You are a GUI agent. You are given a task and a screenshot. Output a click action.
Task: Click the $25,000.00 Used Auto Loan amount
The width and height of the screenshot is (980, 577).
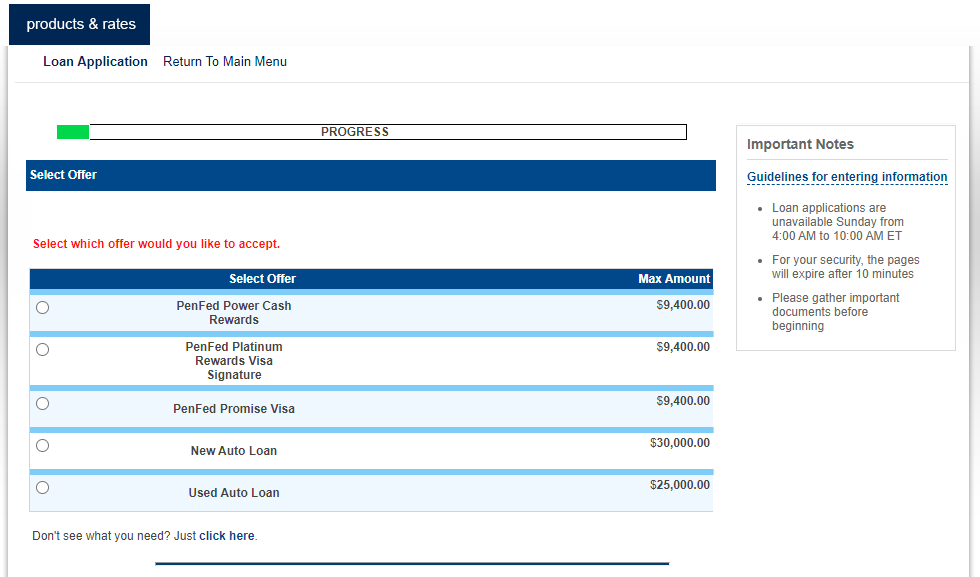(x=679, y=485)
